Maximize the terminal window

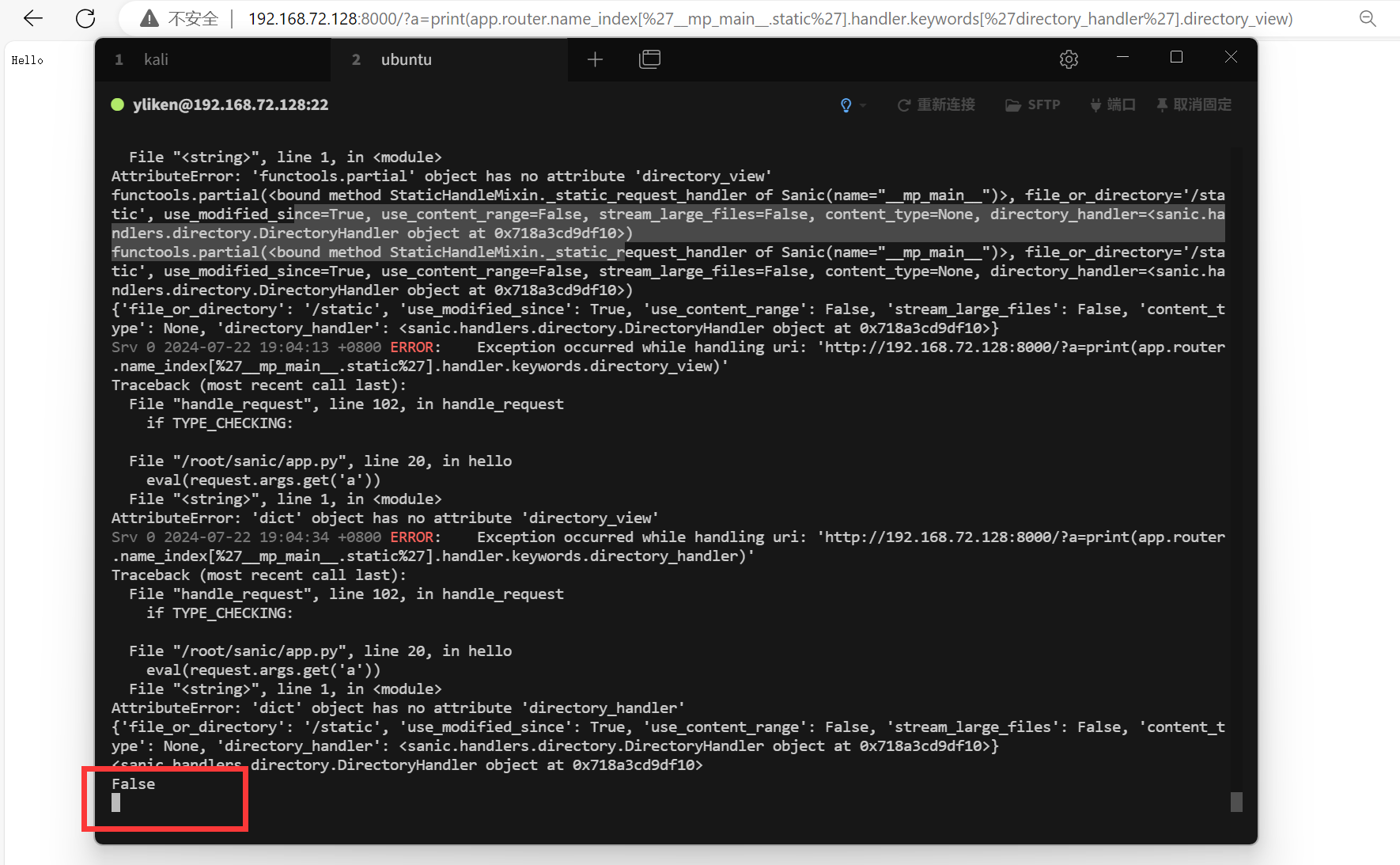(1176, 57)
